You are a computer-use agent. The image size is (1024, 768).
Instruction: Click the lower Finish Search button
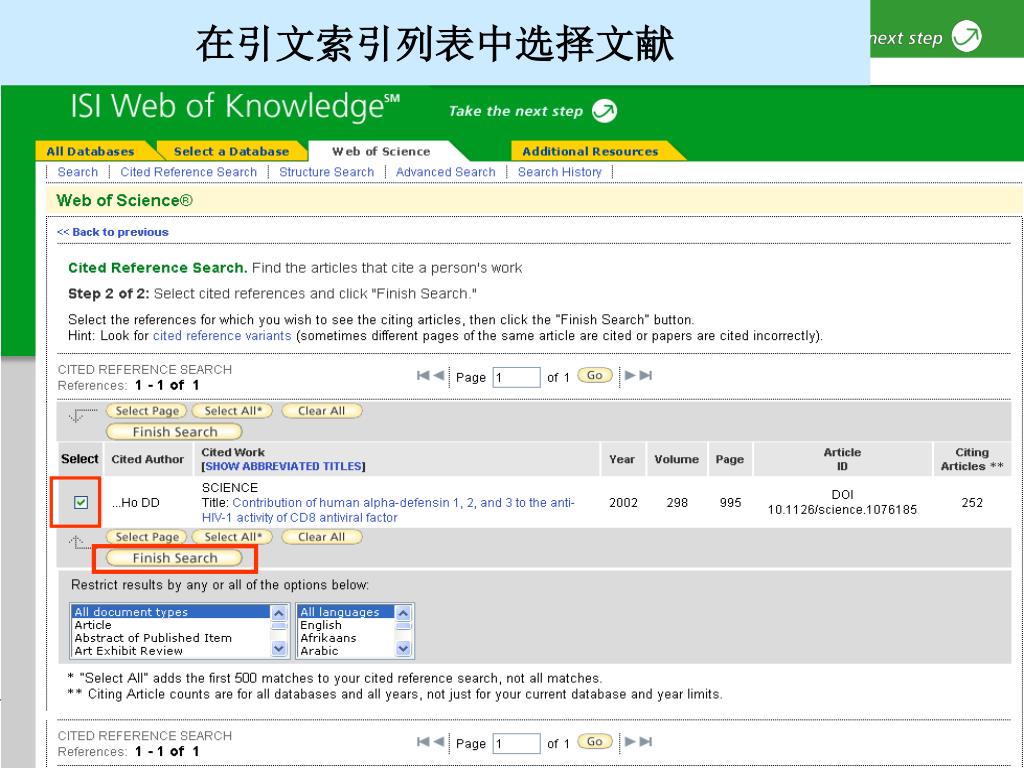click(174, 558)
